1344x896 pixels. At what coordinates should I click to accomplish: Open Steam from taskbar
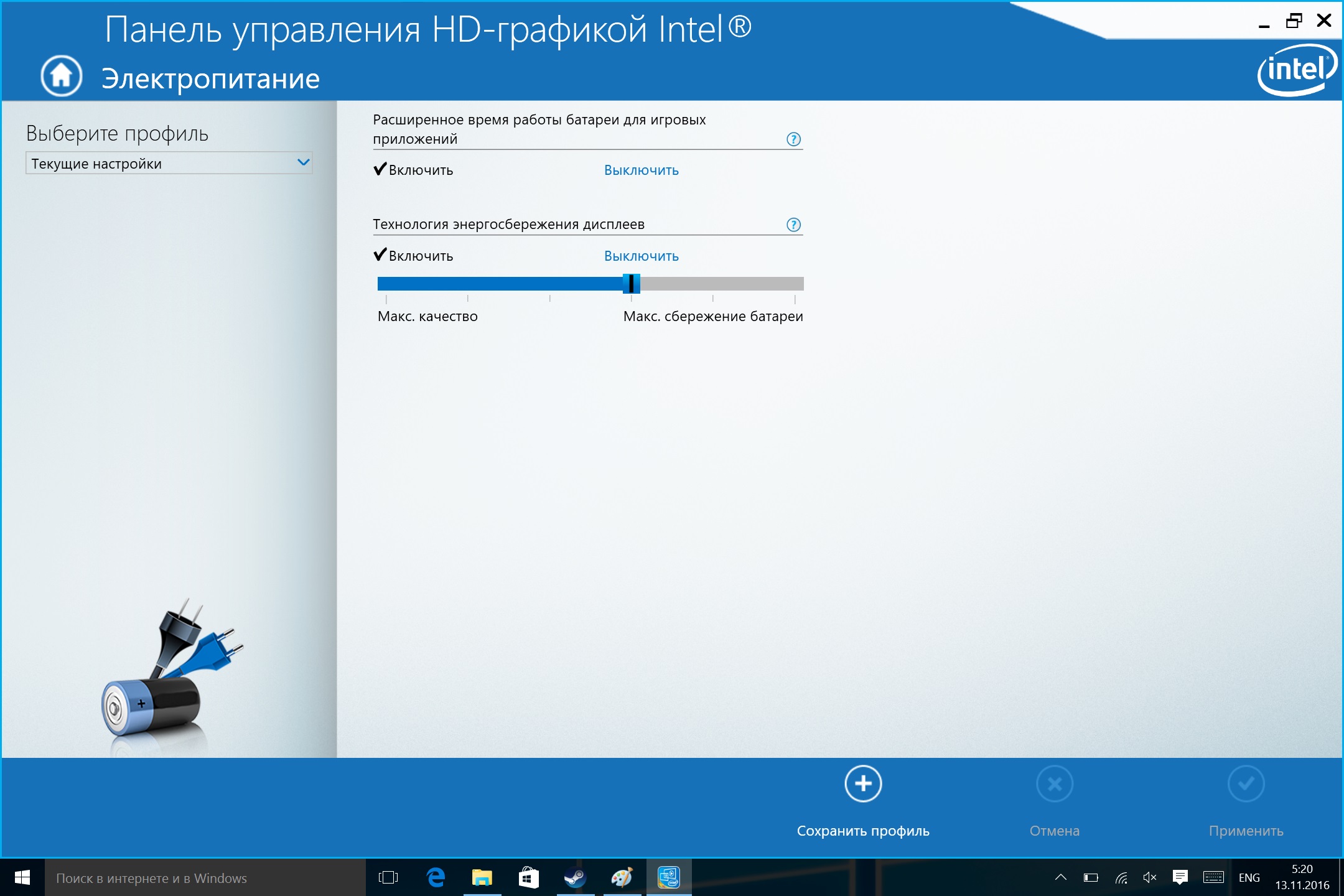point(575,877)
